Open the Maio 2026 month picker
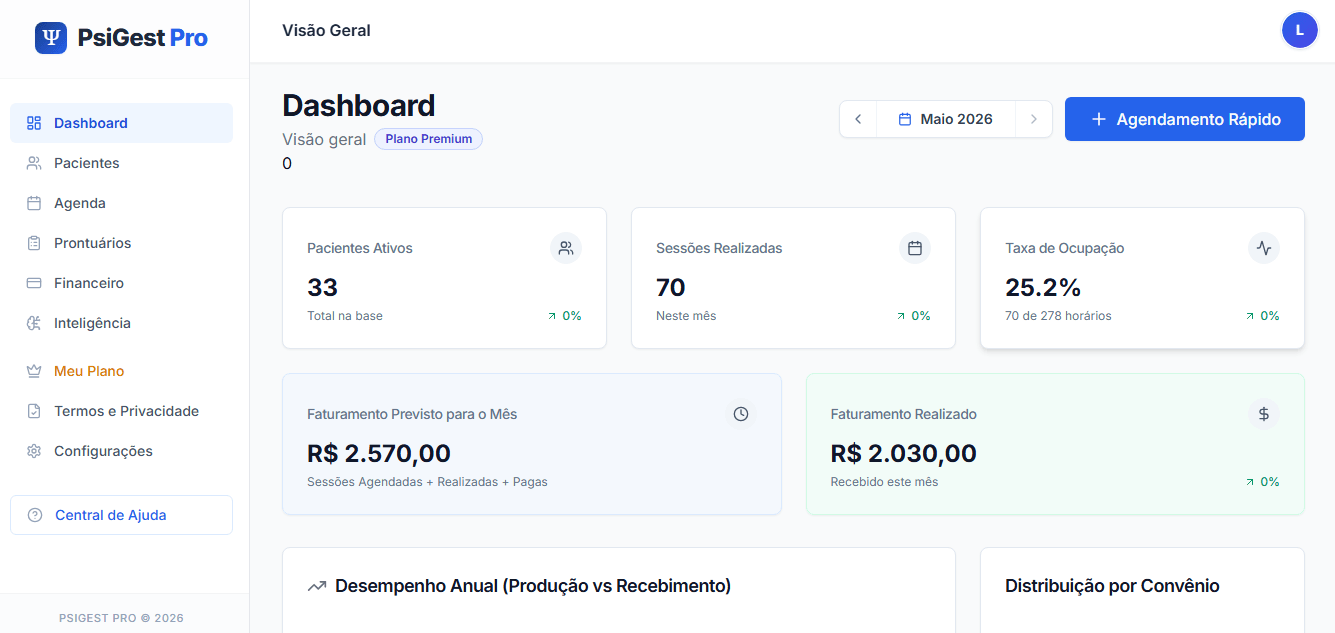1335x633 pixels. pos(946,119)
